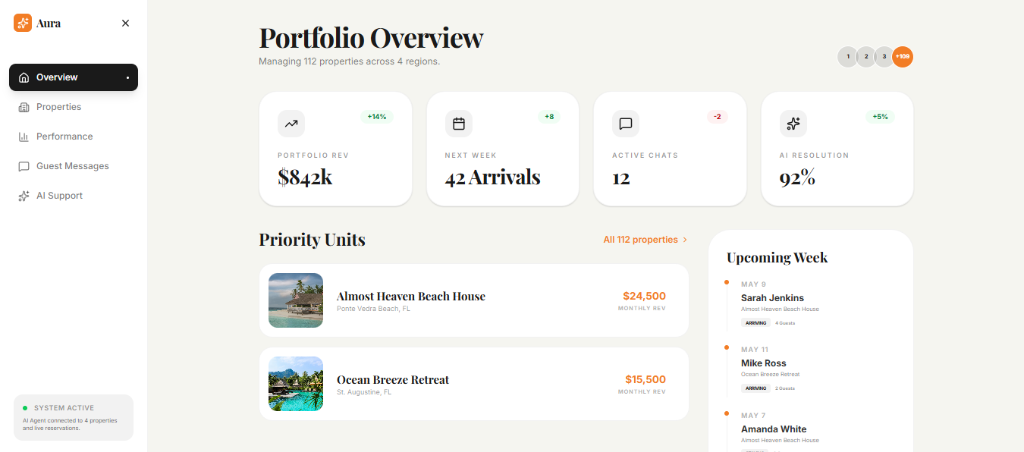Click the green System Active status indicator

point(25,408)
